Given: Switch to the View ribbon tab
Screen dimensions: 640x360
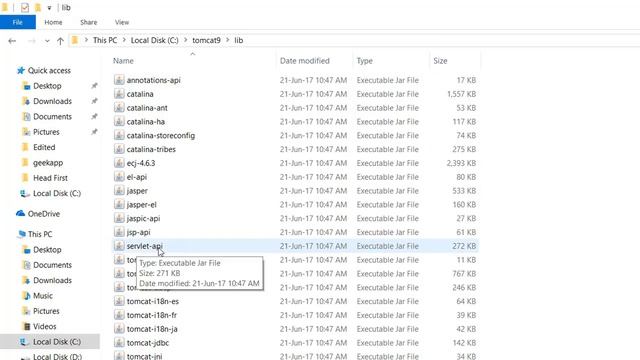Looking at the screenshot, I should [x=122, y=22].
